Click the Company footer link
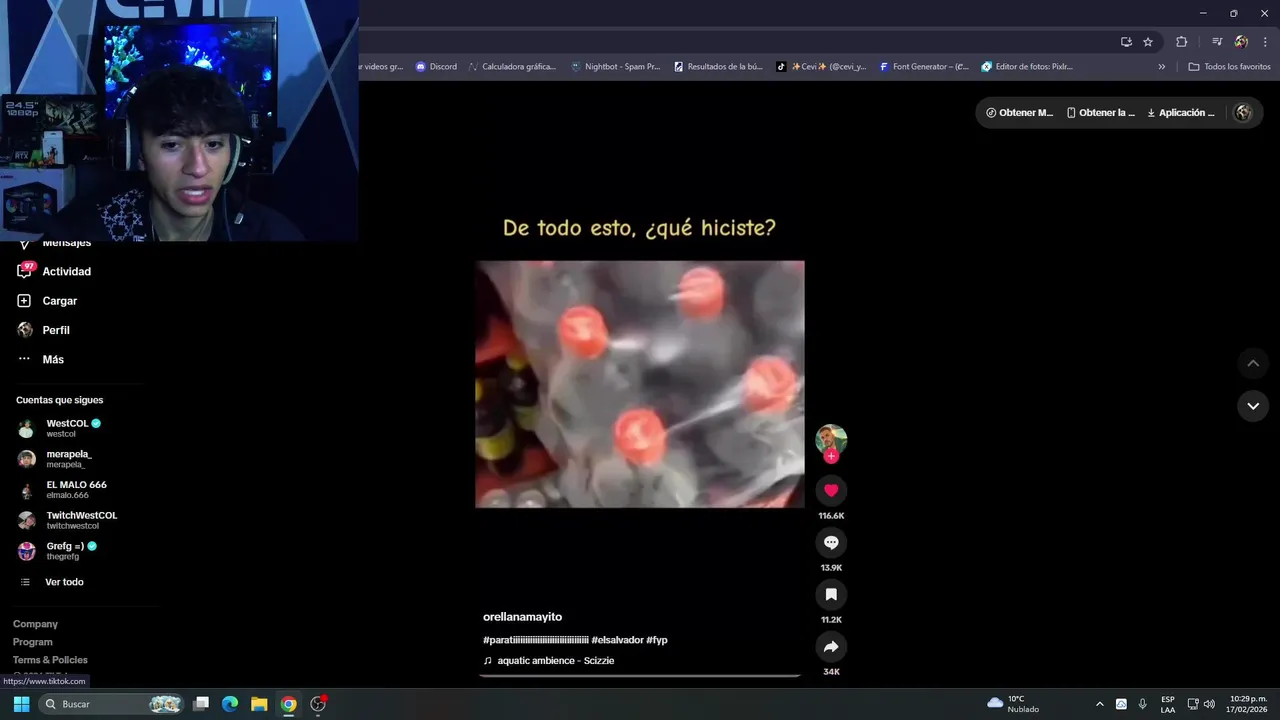Image resolution: width=1280 pixels, height=720 pixels. pos(35,624)
